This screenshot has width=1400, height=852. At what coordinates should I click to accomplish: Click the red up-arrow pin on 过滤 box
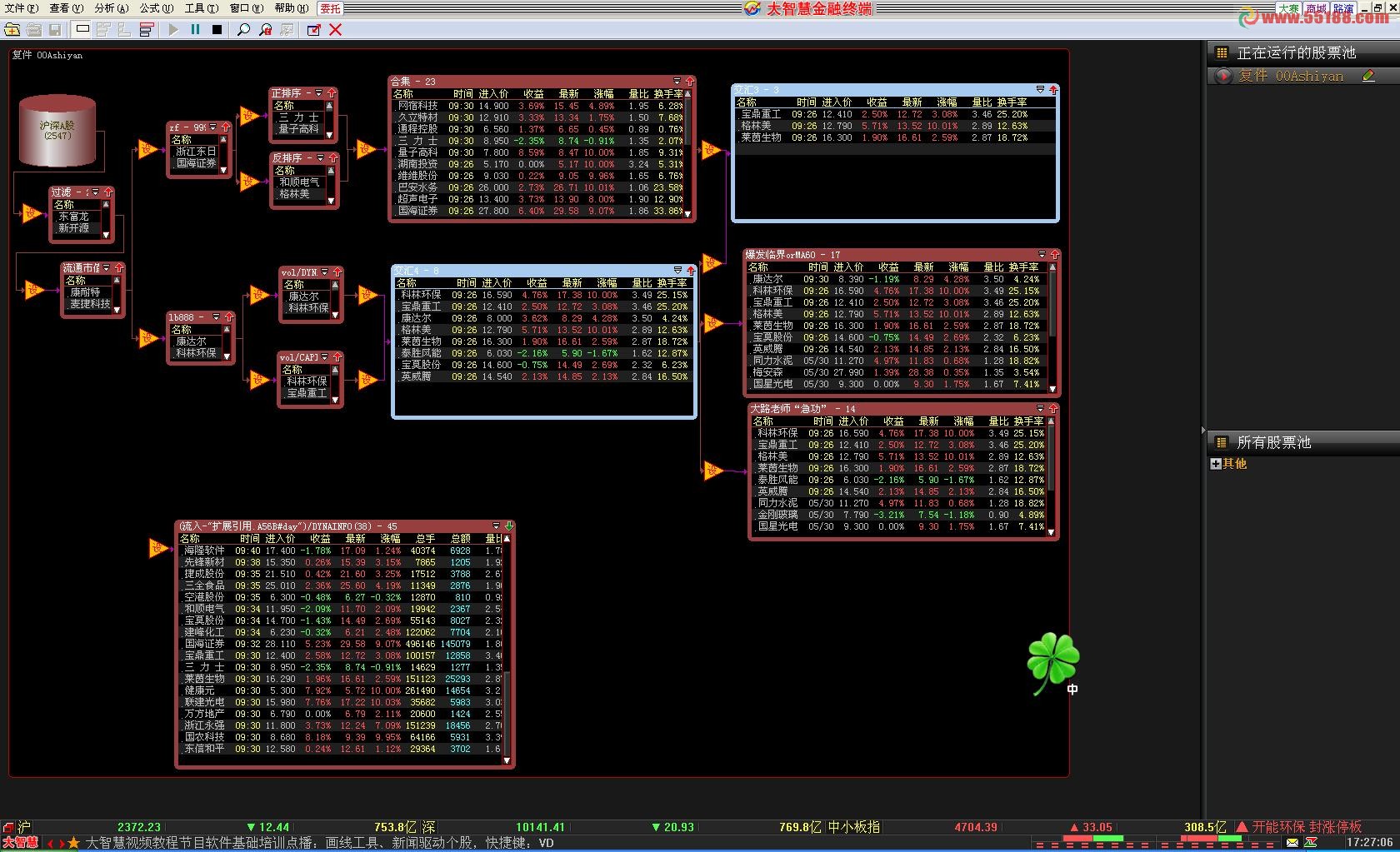click(108, 192)
